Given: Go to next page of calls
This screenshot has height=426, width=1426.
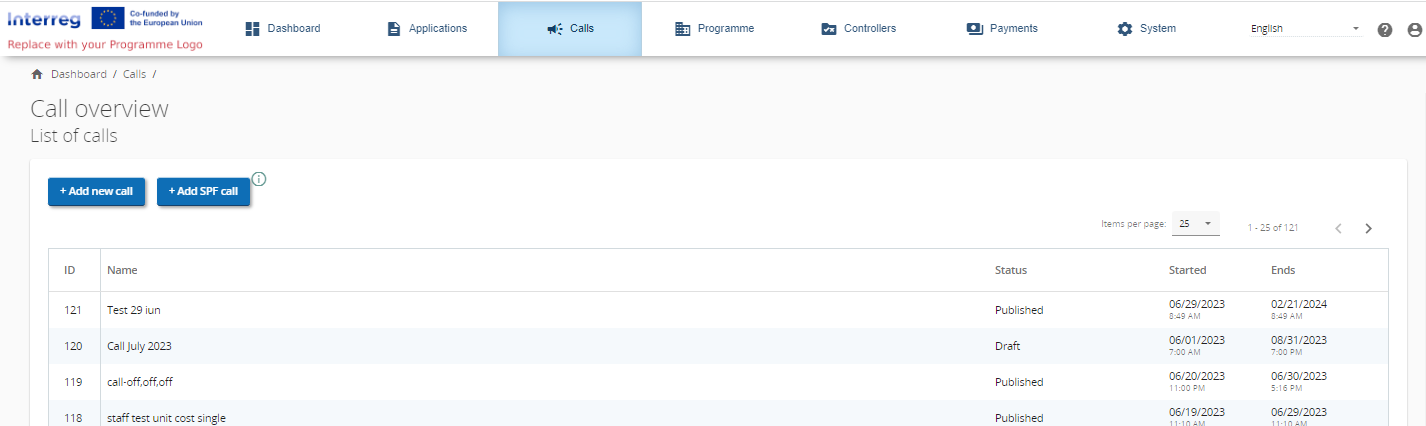Looking at the screenshot, I should point(1368,228).
